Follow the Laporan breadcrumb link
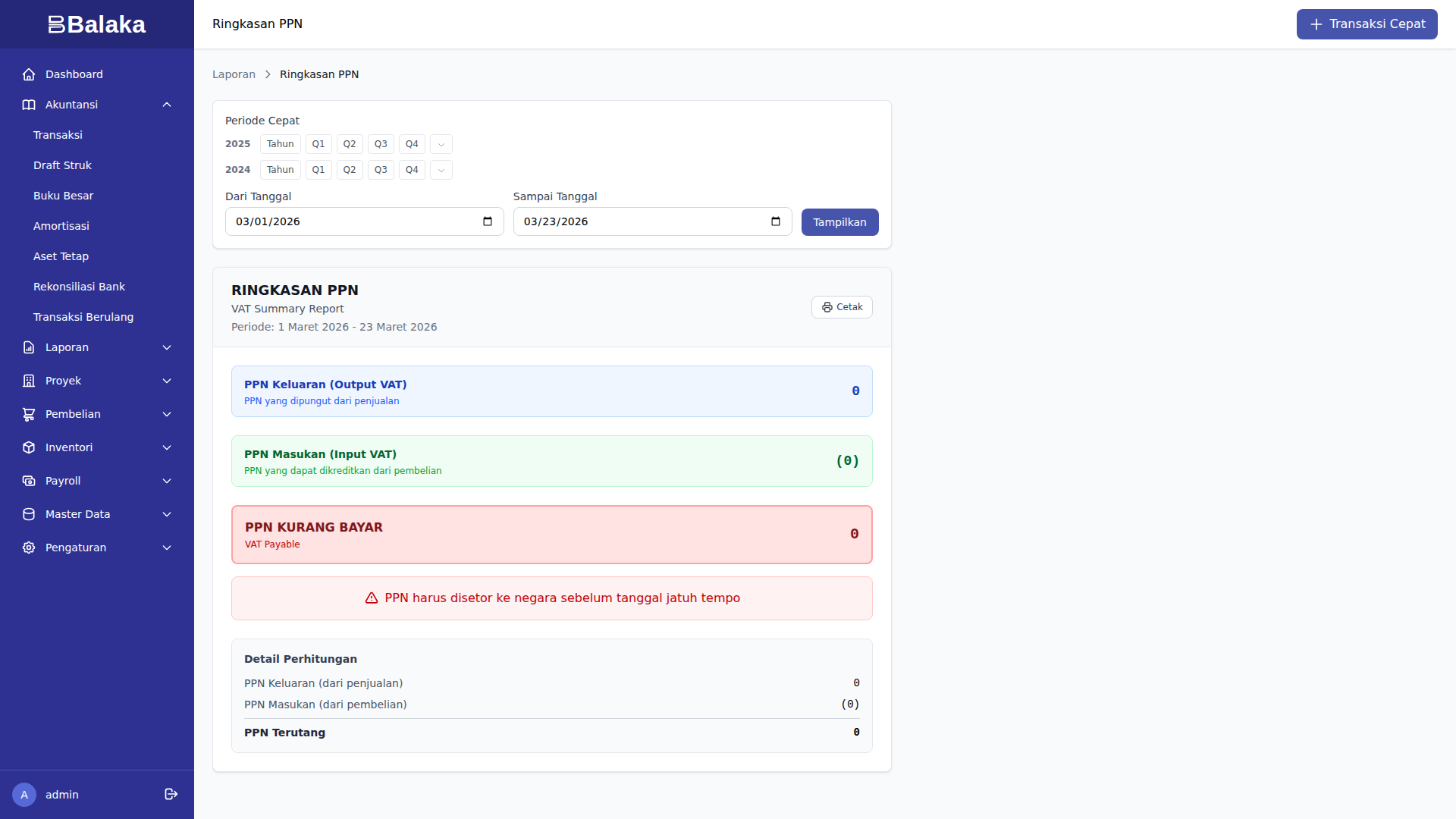Viewport: 1456px width, 819px height. coord(234,74)
